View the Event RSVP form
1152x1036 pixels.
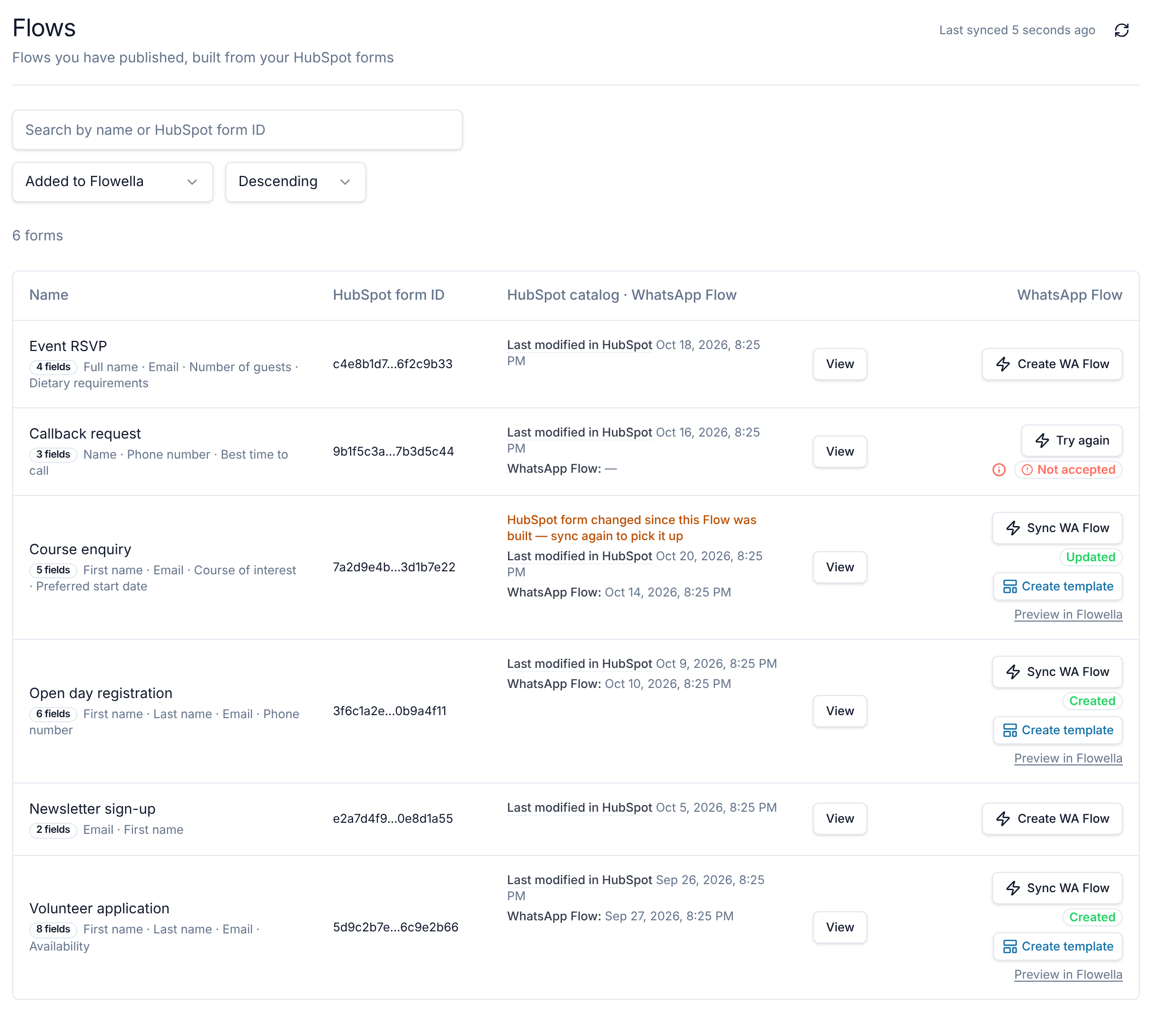pos(840,364)
